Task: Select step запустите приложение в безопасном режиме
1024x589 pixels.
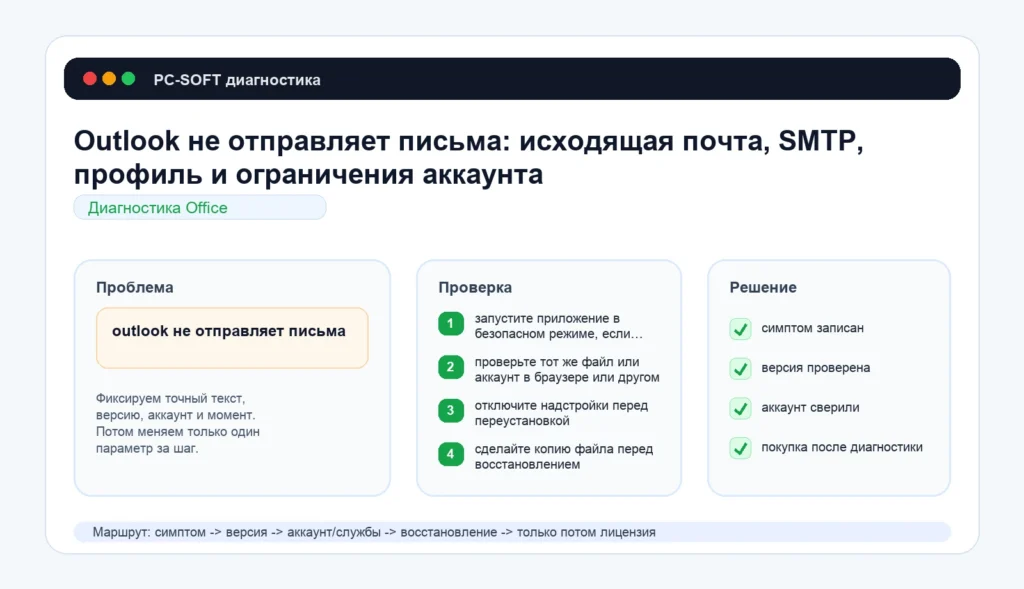Action: (558, 326)
